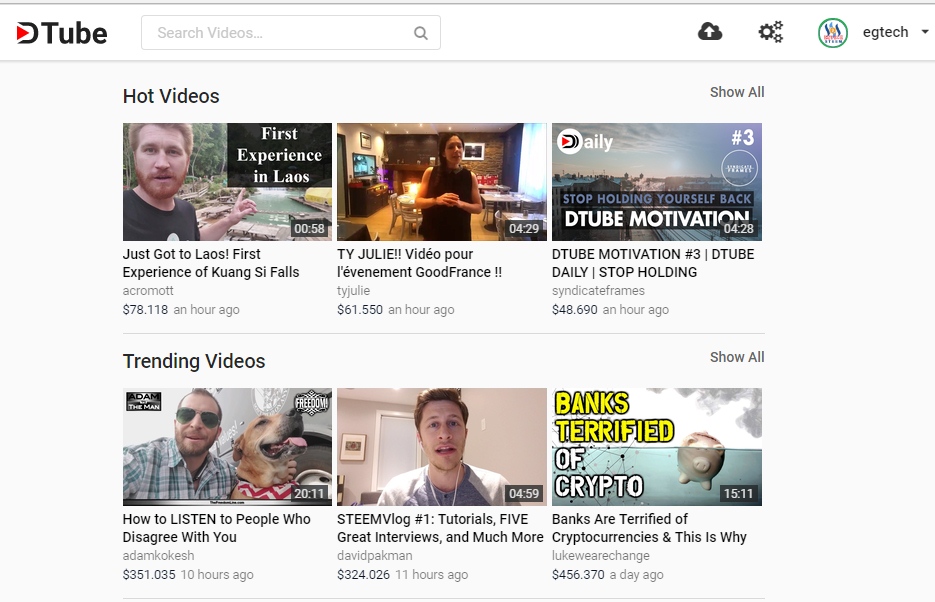Expand the egtech account dropdown arrow
This screenshot has width=935, height=602.
pyautogui.click(x=925, y=32)
